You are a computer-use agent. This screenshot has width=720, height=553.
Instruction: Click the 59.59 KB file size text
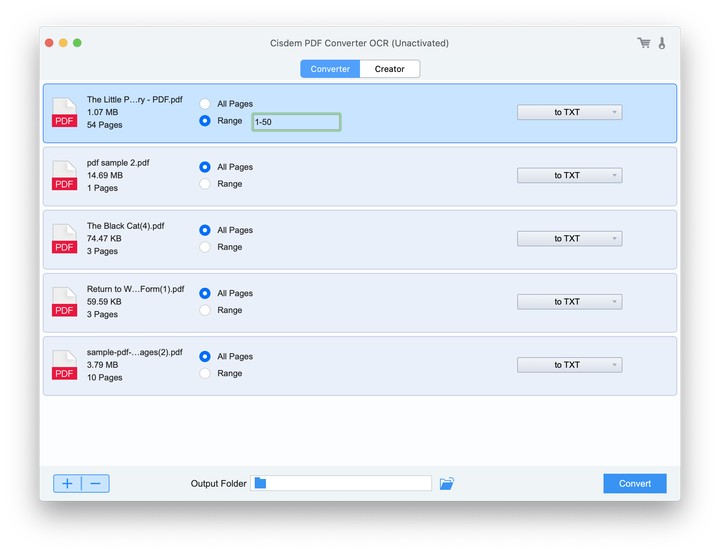click(104, 302)
